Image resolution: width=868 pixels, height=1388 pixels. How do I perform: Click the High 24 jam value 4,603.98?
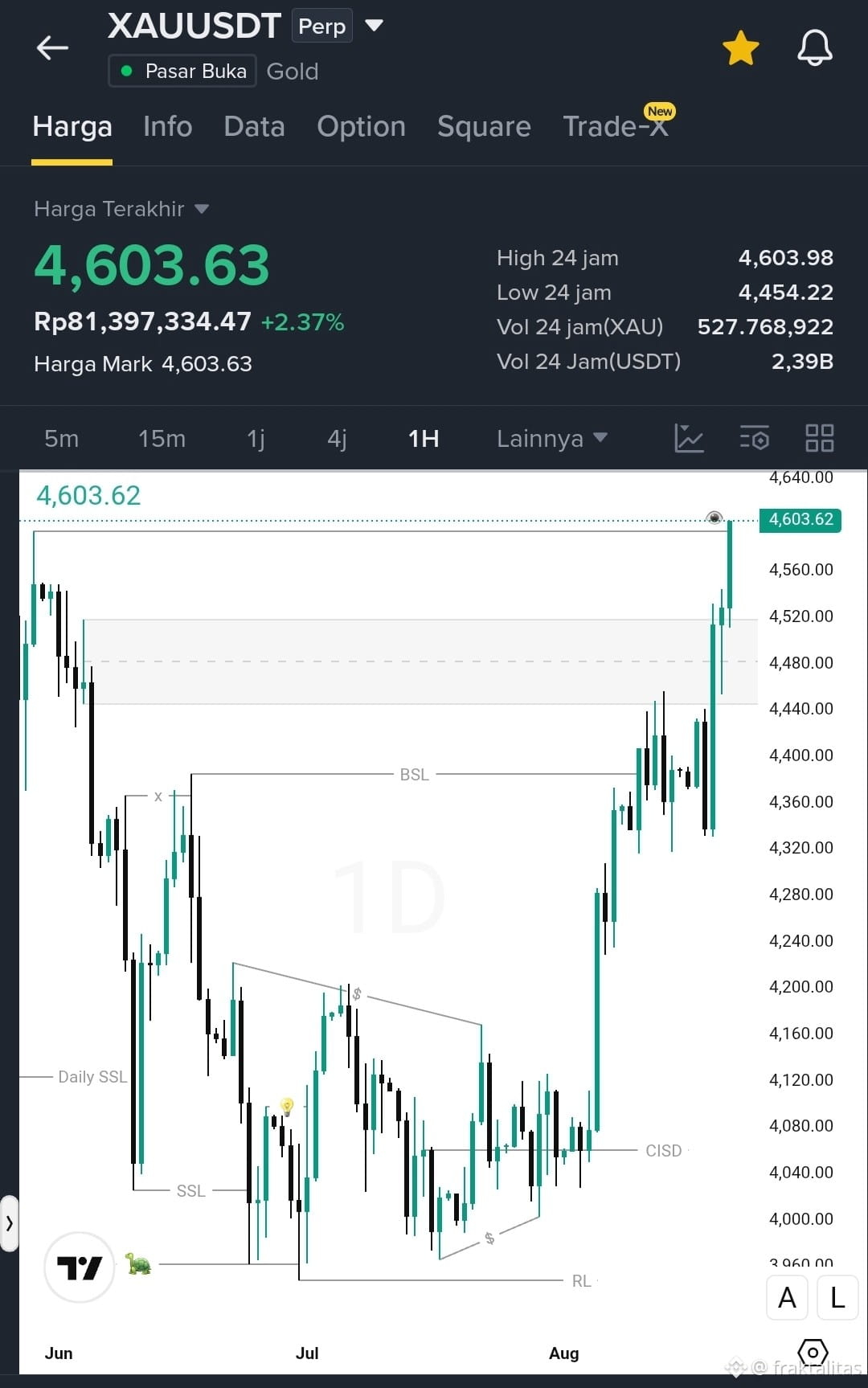click(x=786, y=258)
